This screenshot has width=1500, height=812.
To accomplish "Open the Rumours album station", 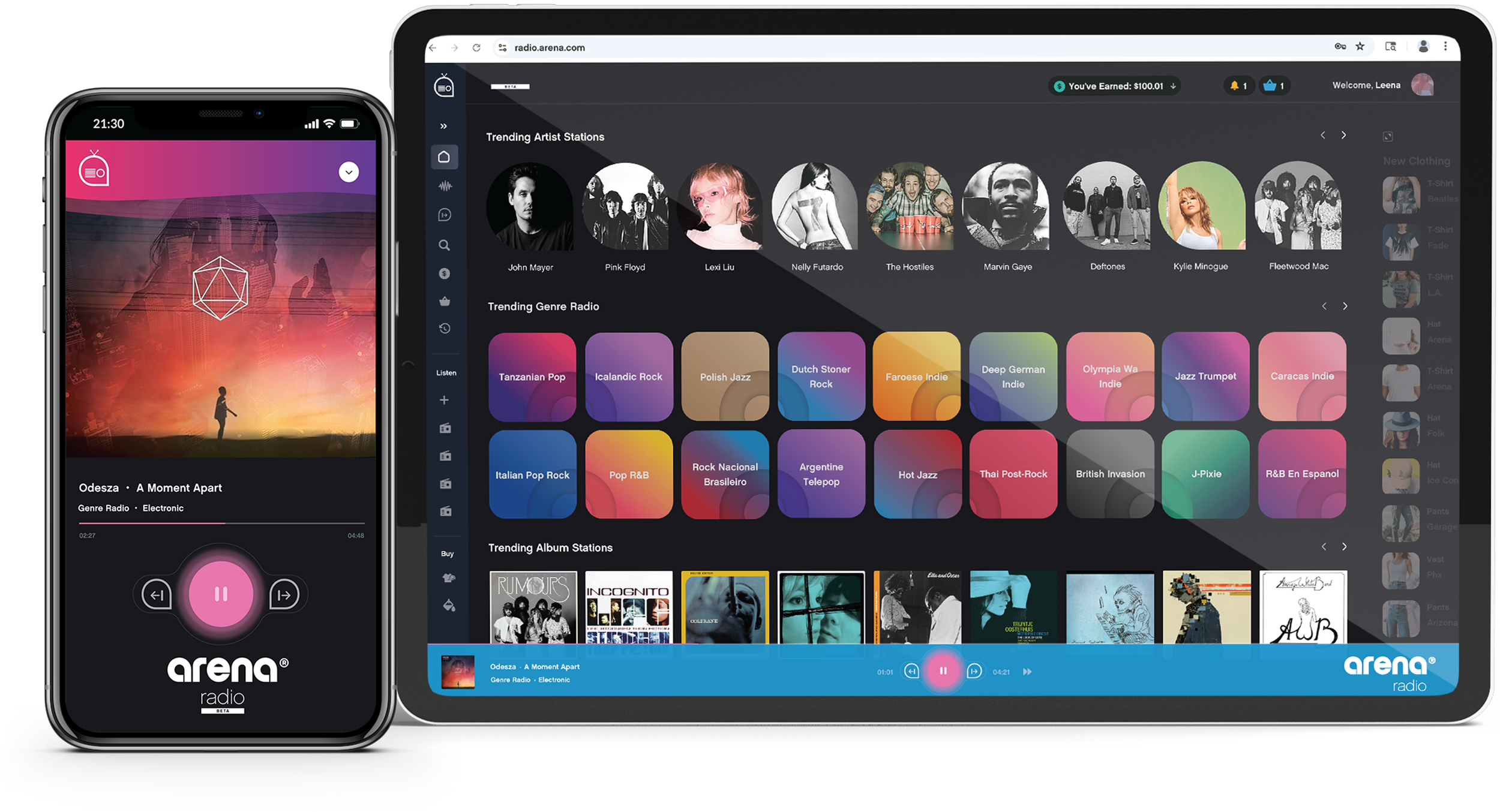I will tap(533, 607).
